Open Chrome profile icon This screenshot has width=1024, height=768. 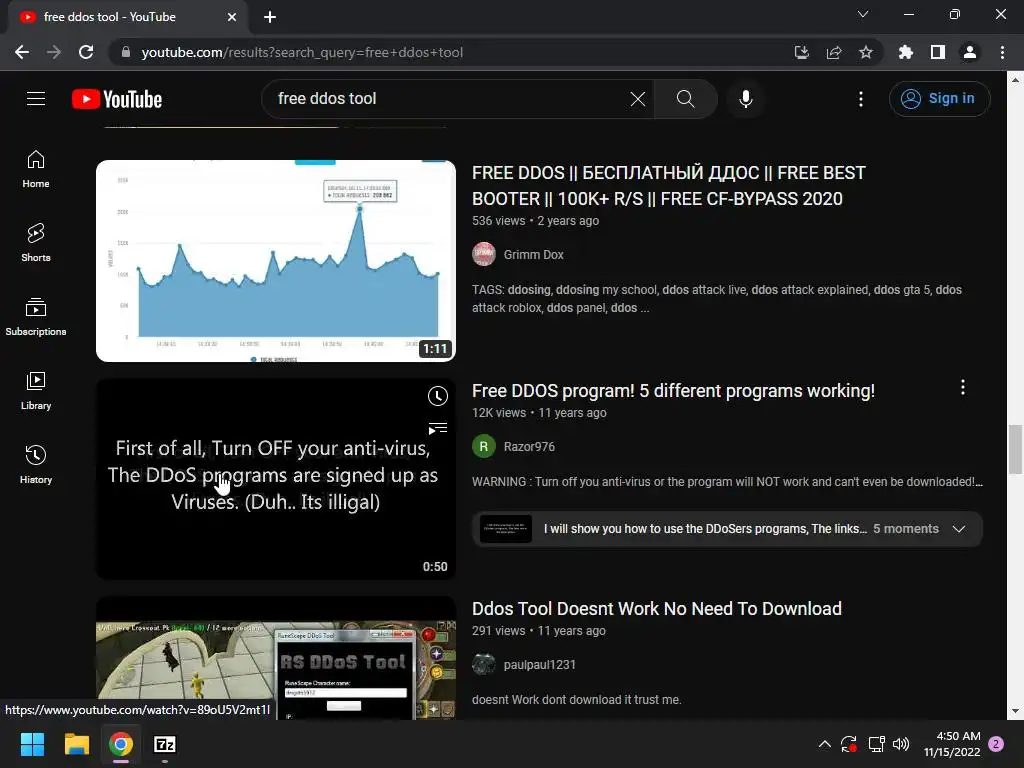[970, 52]
